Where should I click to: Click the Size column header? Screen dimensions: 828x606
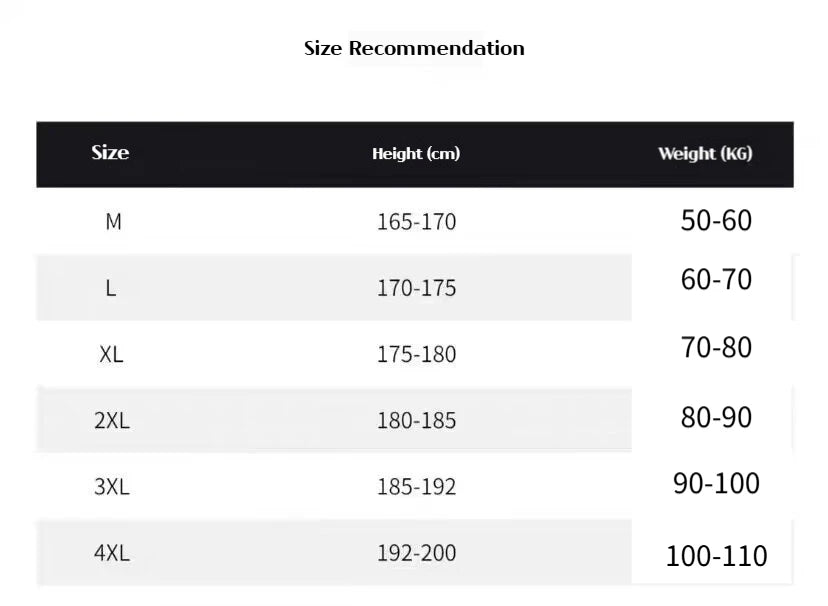[x=110, y=153]
